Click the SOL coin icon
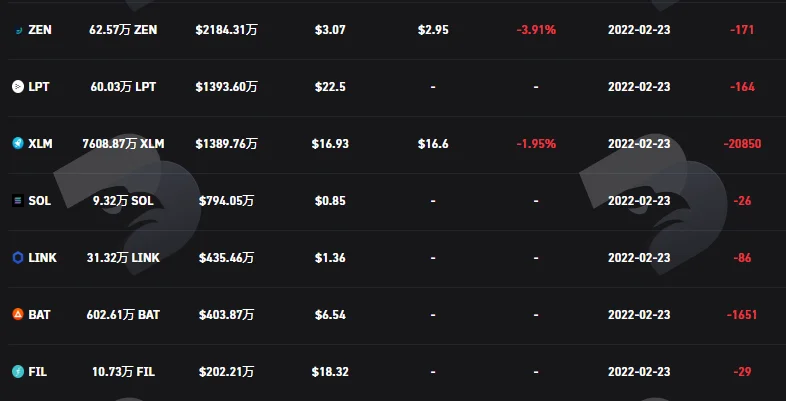The width and height of the screenshot is (786, 401). (x=18, y=201)
